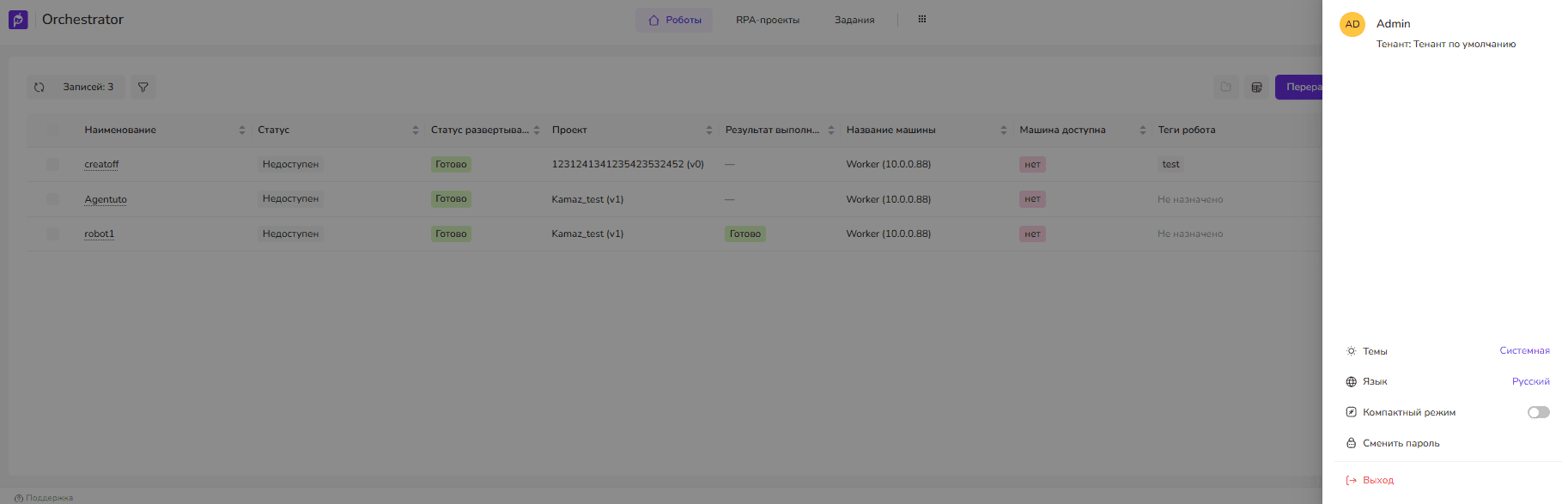Tick the checkbox for robot1 row

click(x=53, y=234)
